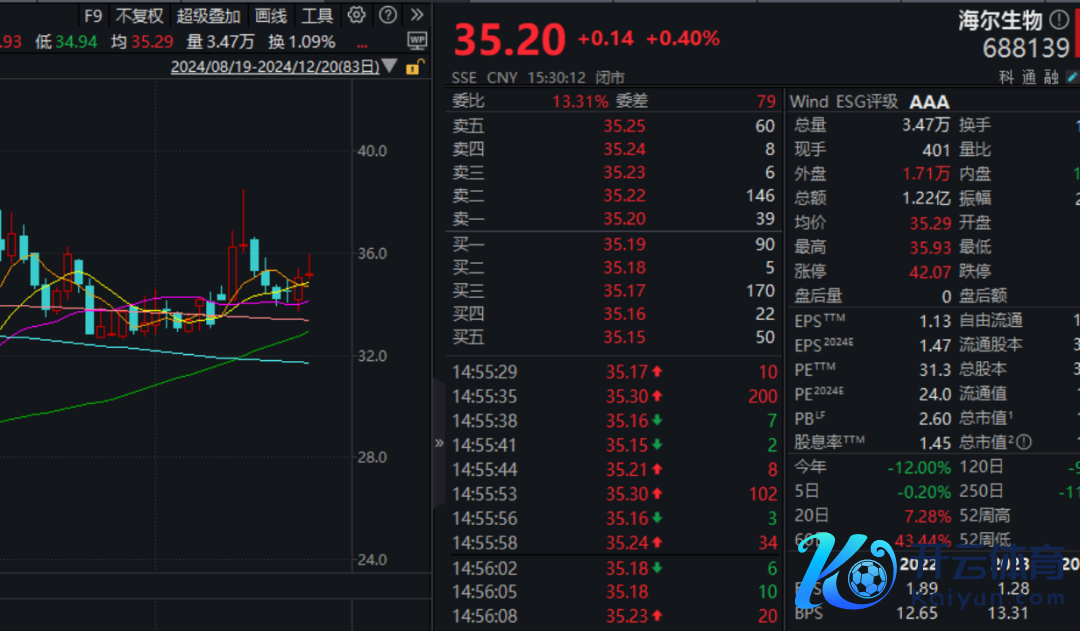The height and width of the screenshot is (631, 1080).
Task: Collapse the quote panel using the » handle
Action: click(438, 442)
